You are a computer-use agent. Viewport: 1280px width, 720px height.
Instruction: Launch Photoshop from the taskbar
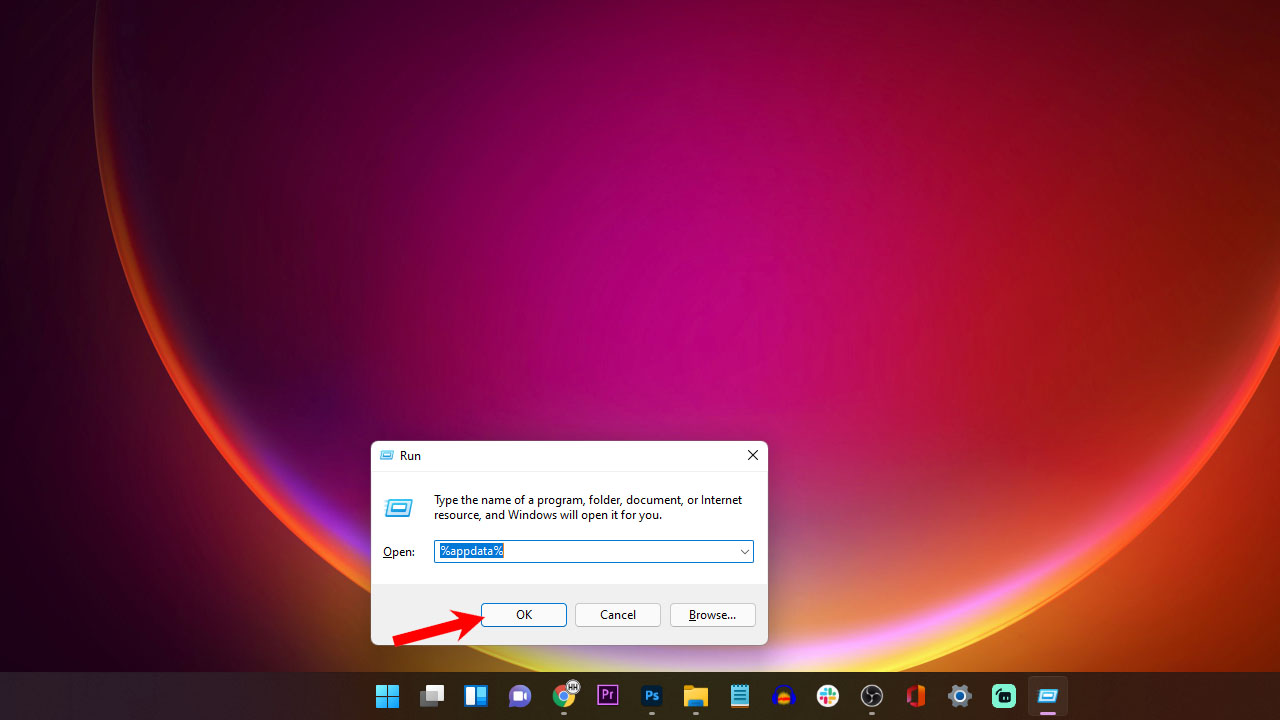coord(651,695)
